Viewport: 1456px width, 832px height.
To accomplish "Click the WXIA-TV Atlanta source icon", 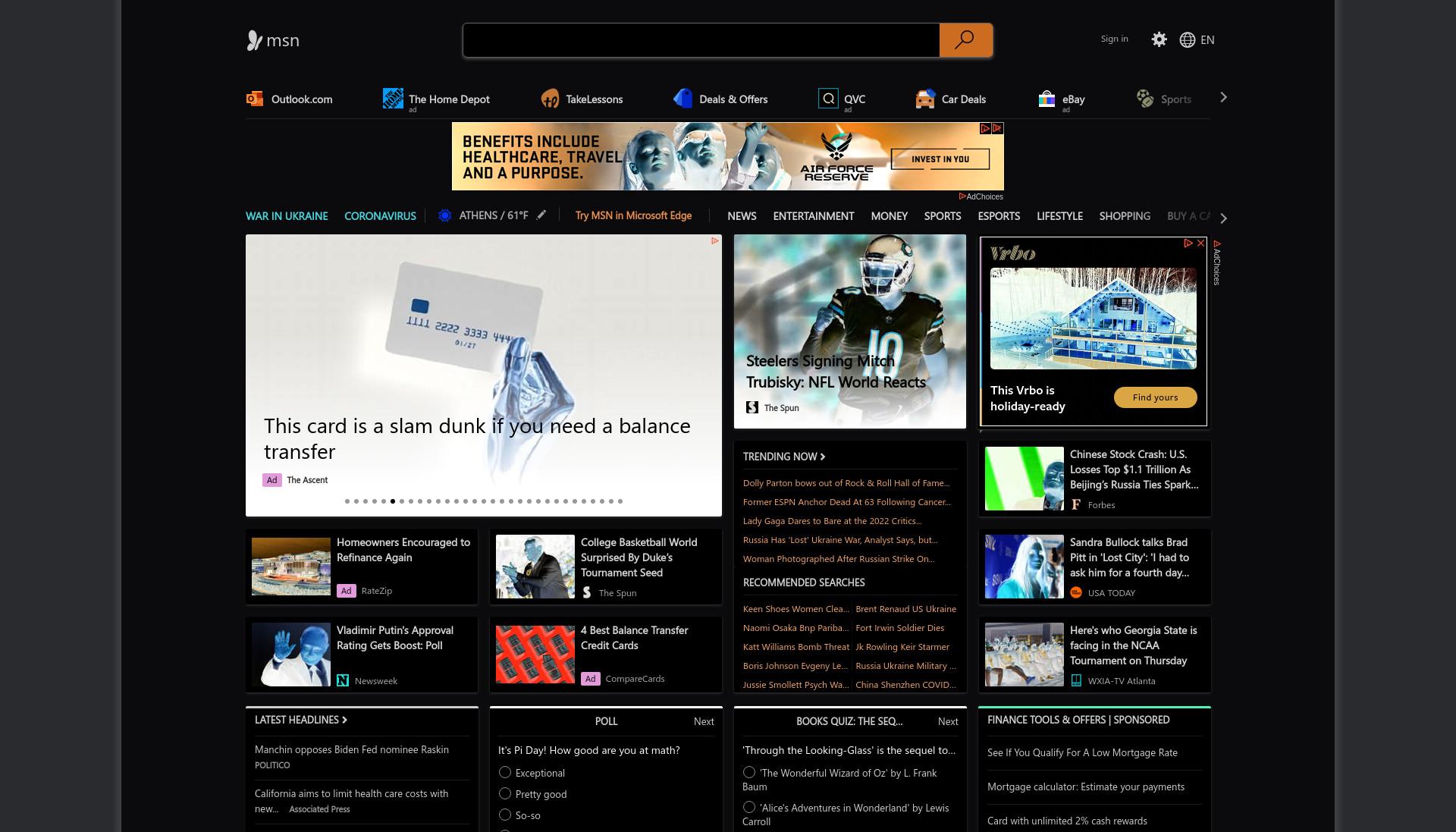I will (x=1076, y=680).
